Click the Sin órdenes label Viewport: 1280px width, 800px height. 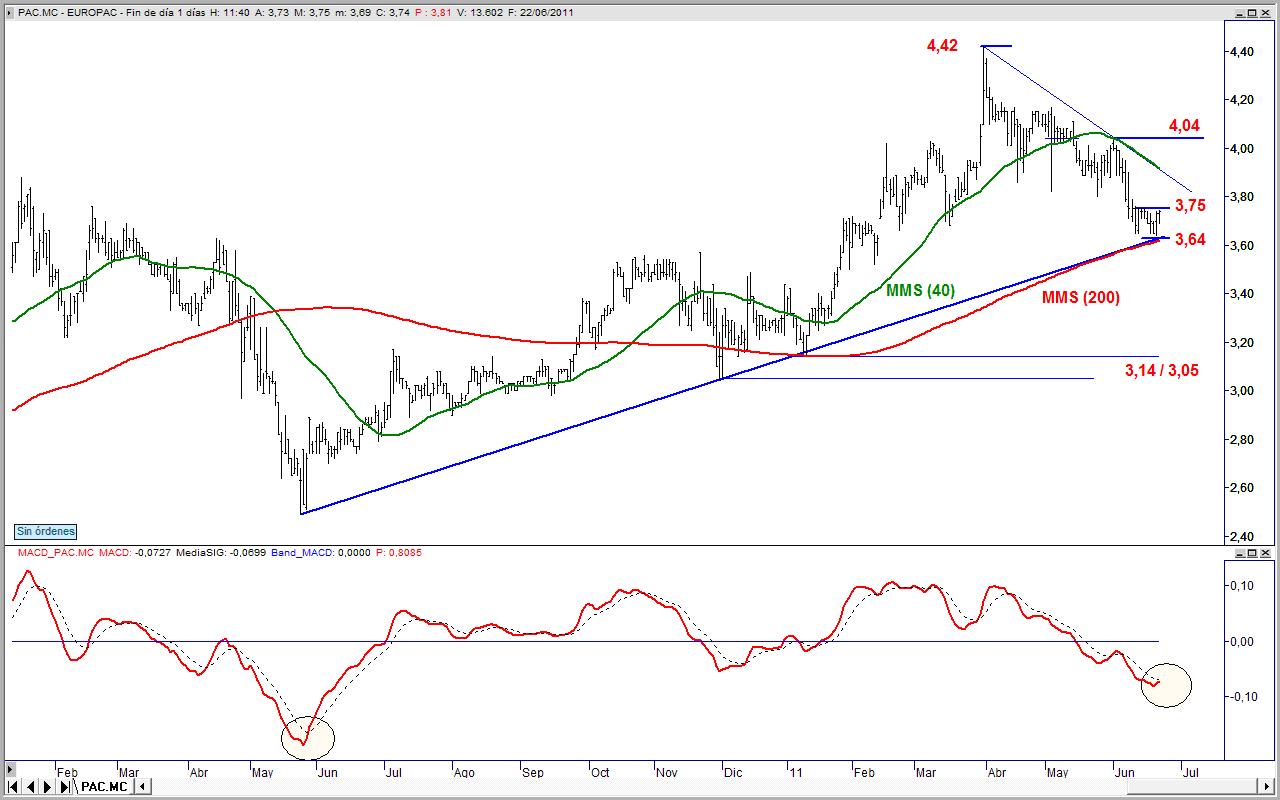click(x=45, y=532)
